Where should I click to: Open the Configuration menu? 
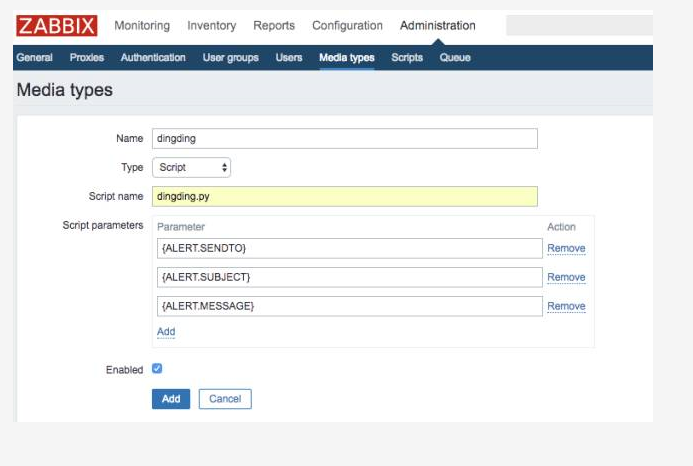tap(347, 26)
